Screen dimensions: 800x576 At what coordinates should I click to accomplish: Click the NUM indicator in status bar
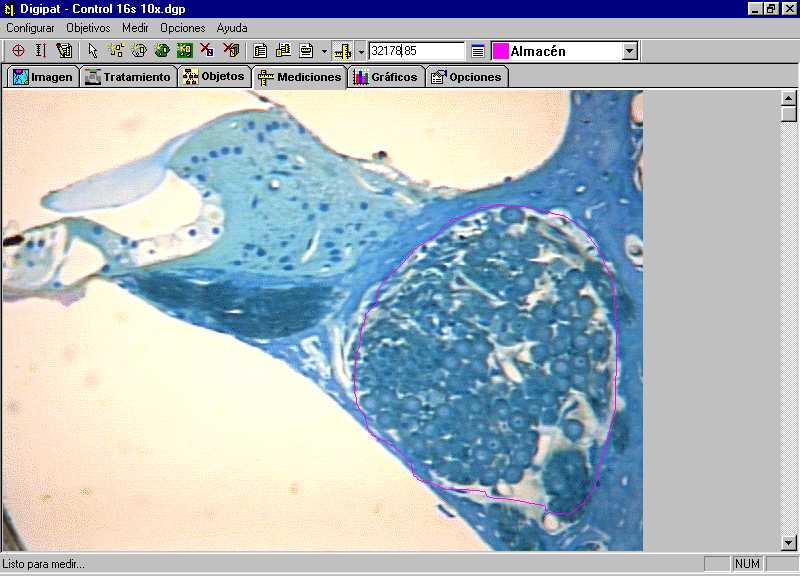(747, 564)
